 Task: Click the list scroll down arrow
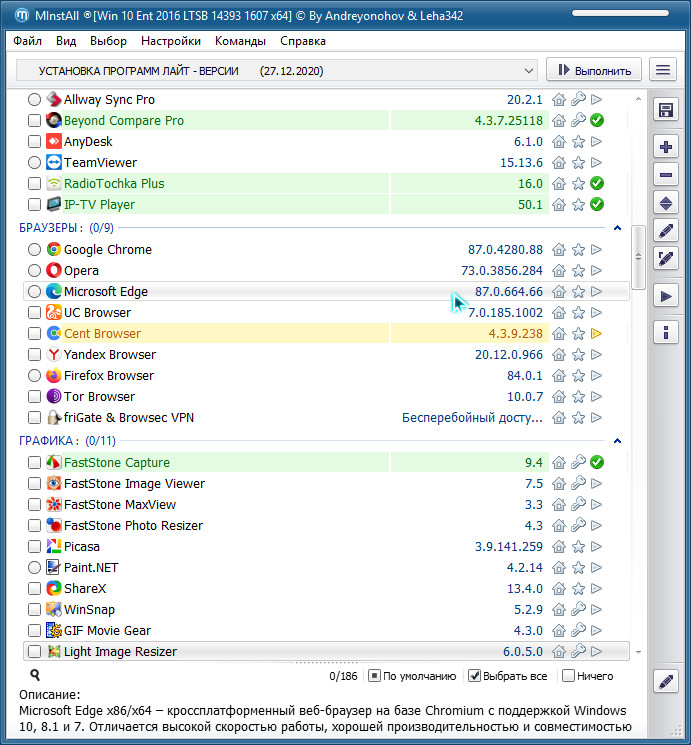pyautogui.click(x=638, y=652)
